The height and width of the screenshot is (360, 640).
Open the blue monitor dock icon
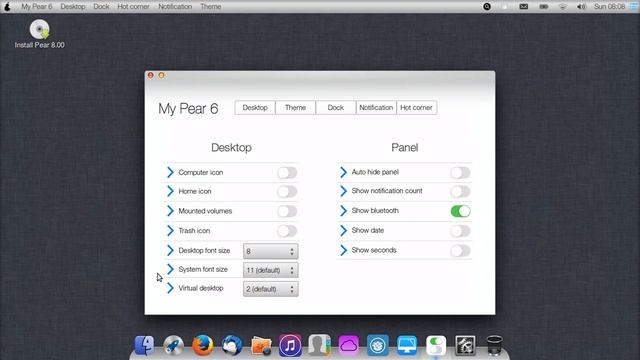tap(407, 345)
